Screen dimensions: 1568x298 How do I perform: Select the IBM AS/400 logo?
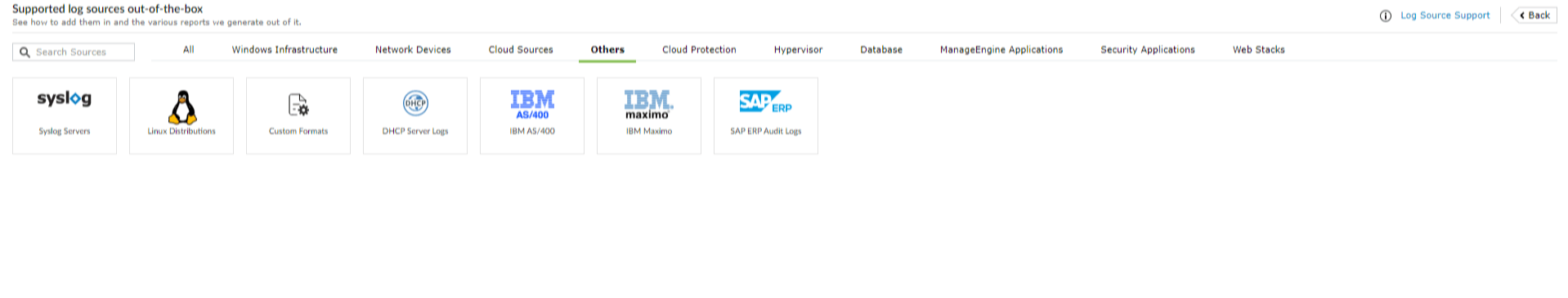532,105
